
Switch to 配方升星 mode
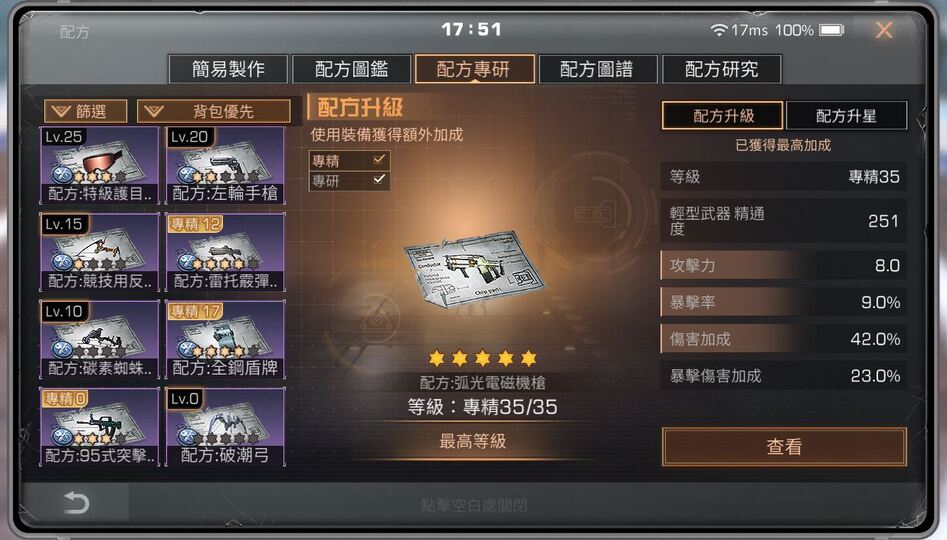coord(846,115)
